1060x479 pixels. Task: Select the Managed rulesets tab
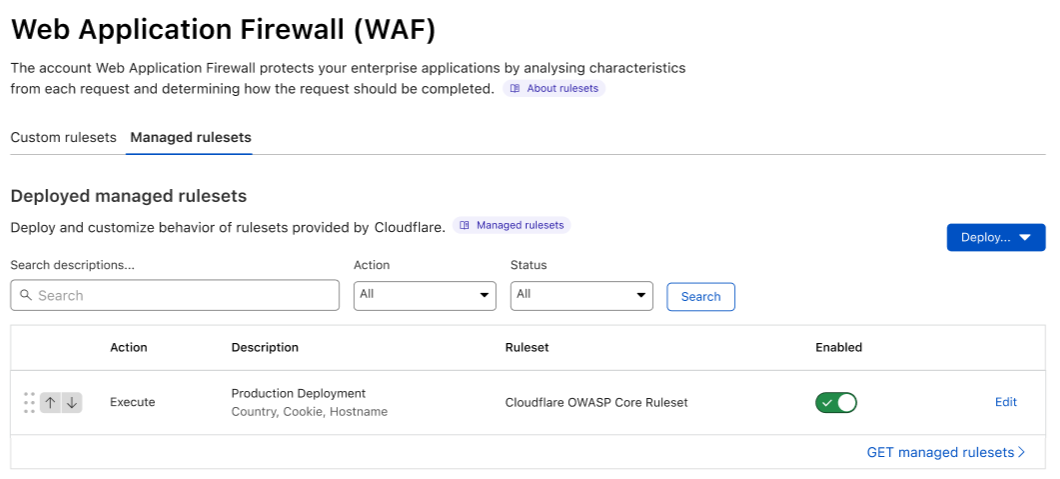click(190, 137)
